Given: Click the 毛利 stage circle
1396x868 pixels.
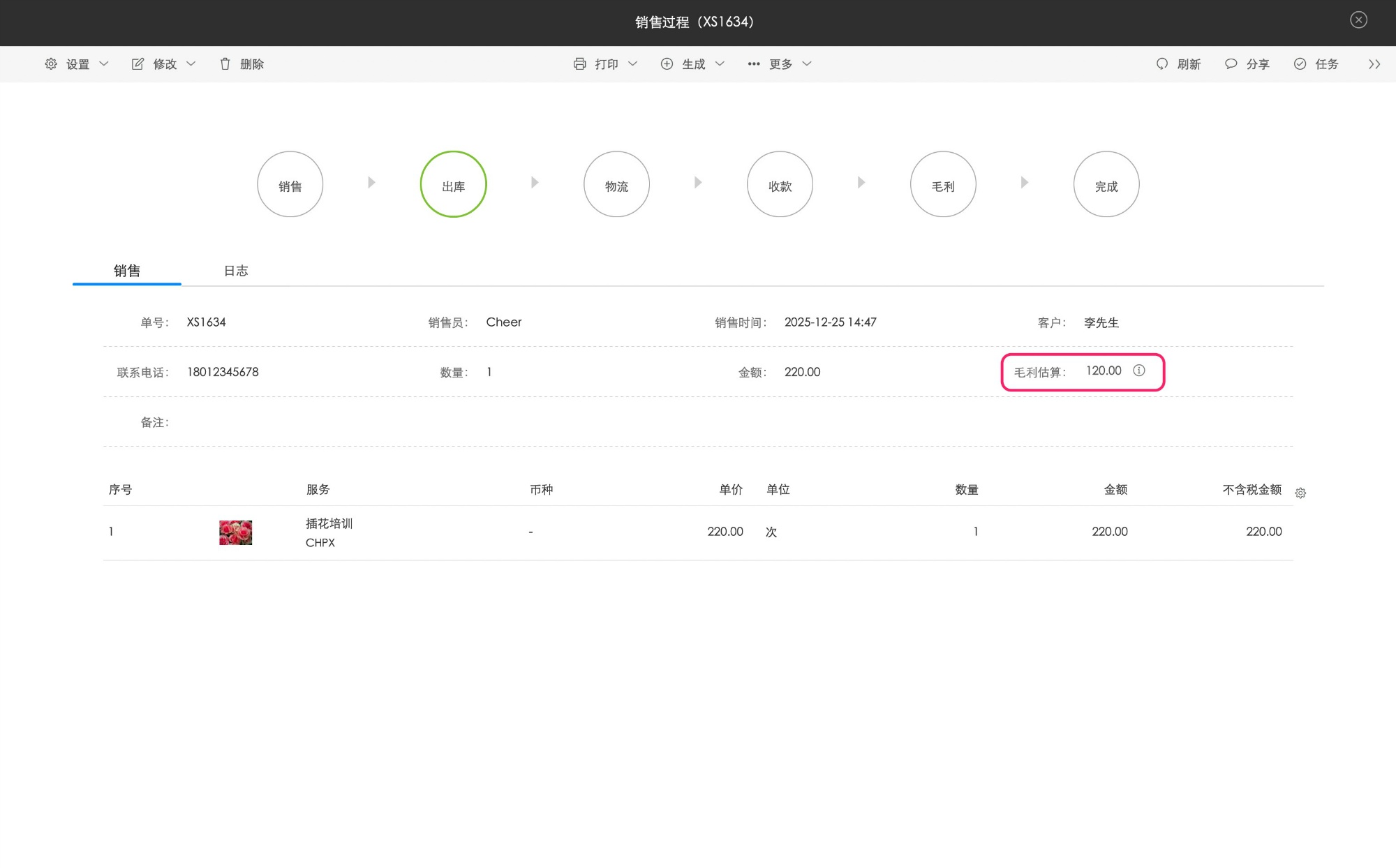Looking at the screenshot, I should pos(943,185).
